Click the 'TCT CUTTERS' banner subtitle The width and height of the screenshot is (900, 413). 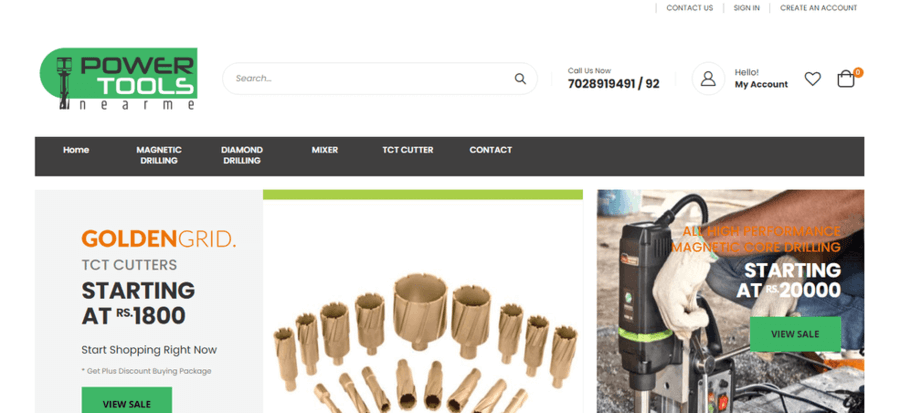tap(129, 265)
